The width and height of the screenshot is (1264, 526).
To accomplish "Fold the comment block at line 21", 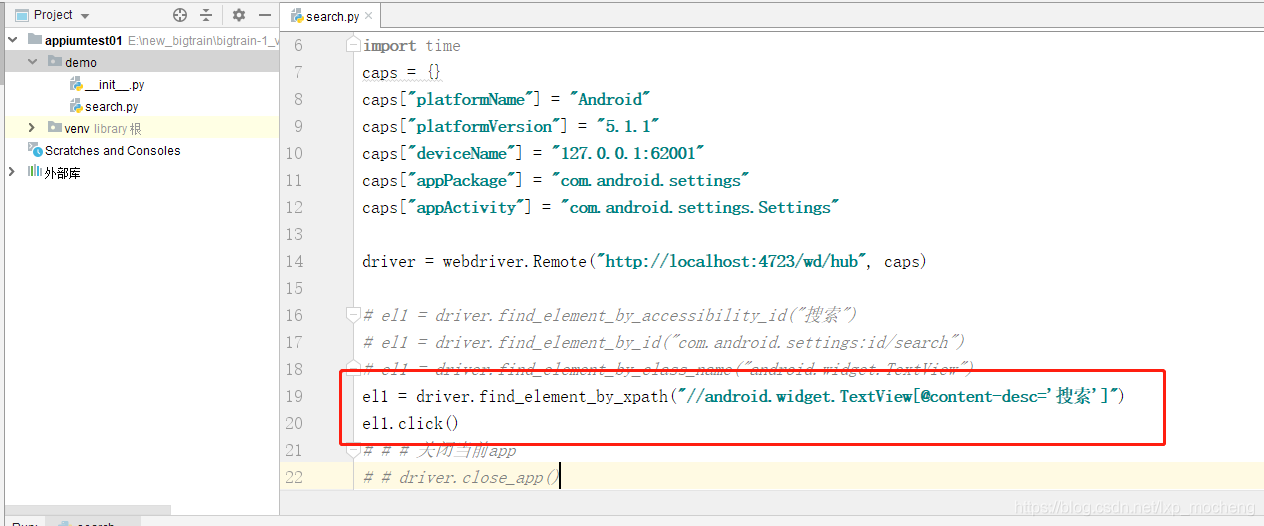I will point(352,450).
